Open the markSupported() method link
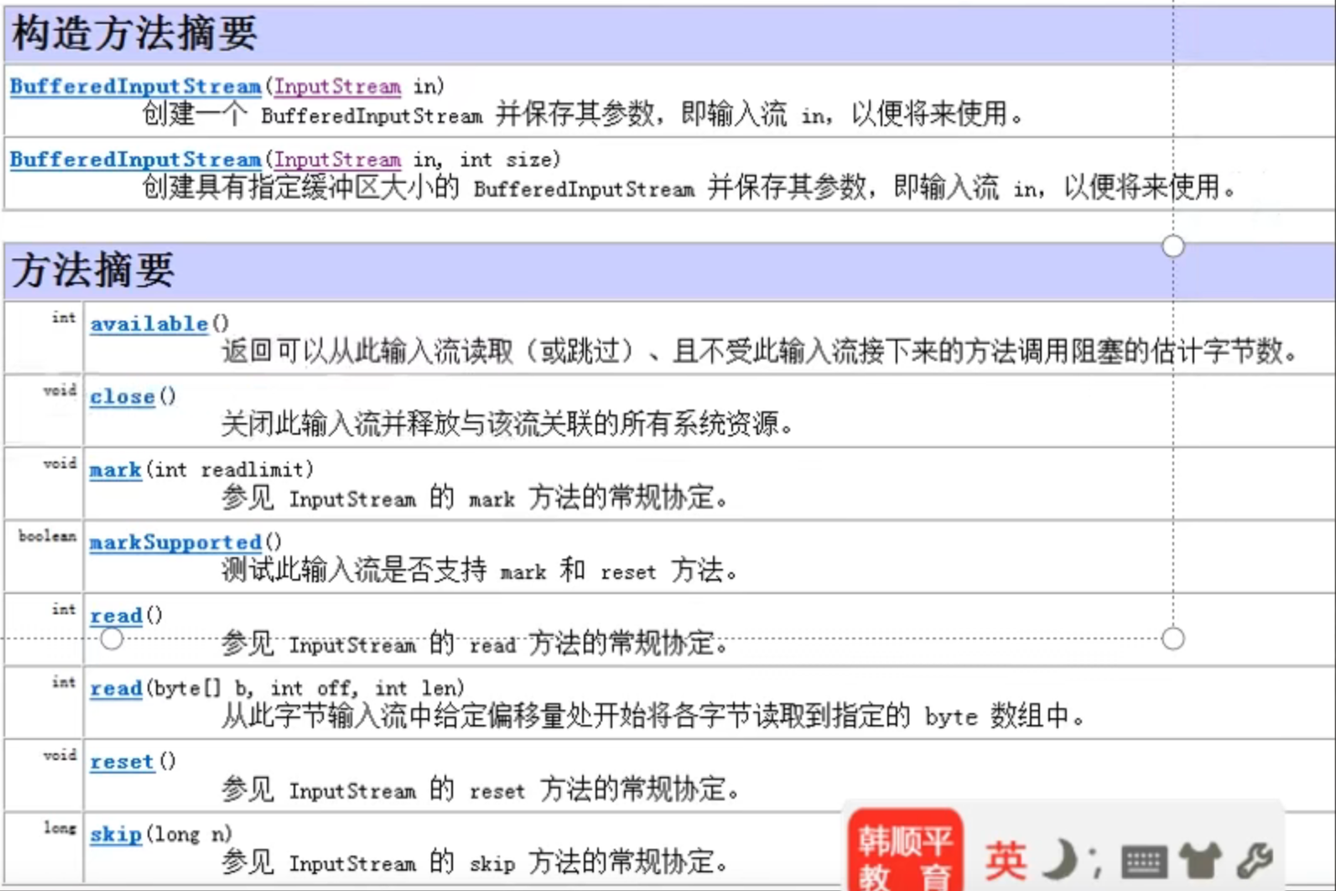The image size is (1336, 891). point(175,543)
